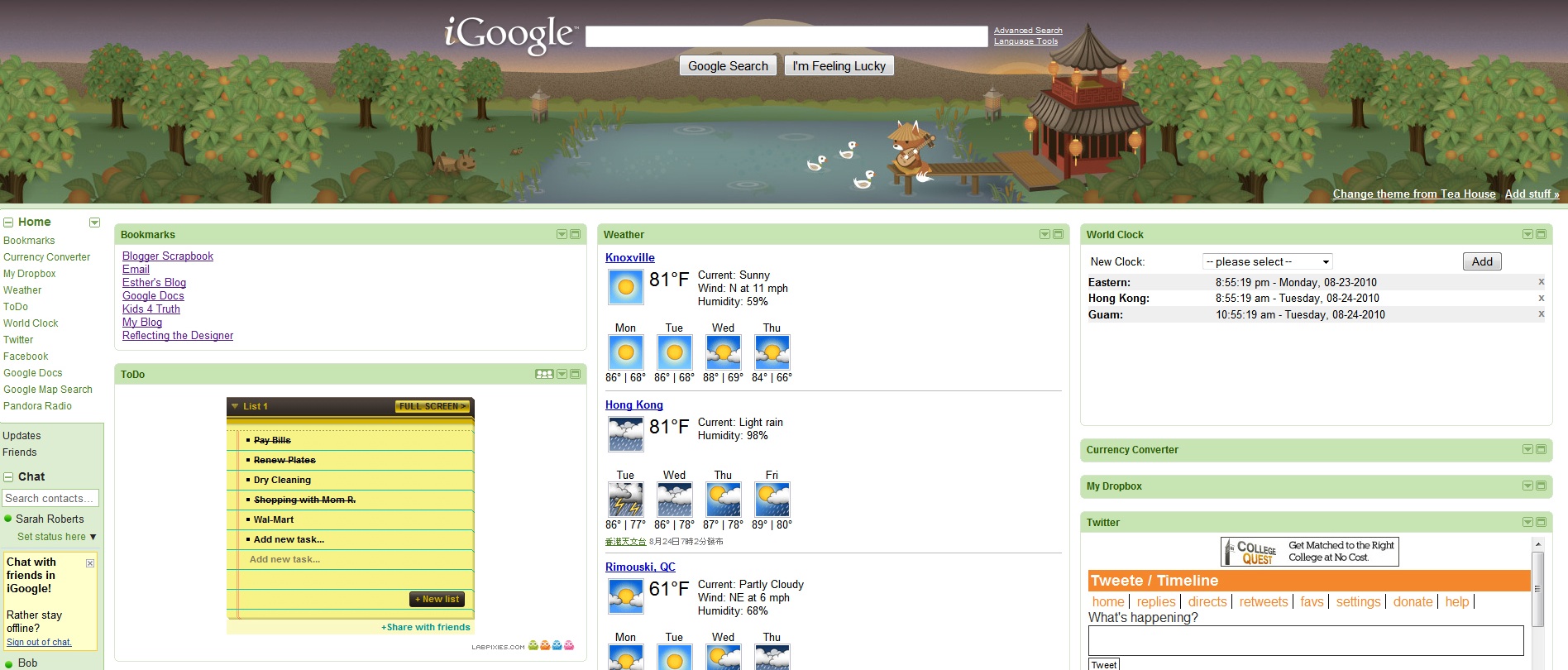Open Currency Converter gadget dropdown menu
The height and width of the screenshot is (670, 1568).
coord(1527,449)
